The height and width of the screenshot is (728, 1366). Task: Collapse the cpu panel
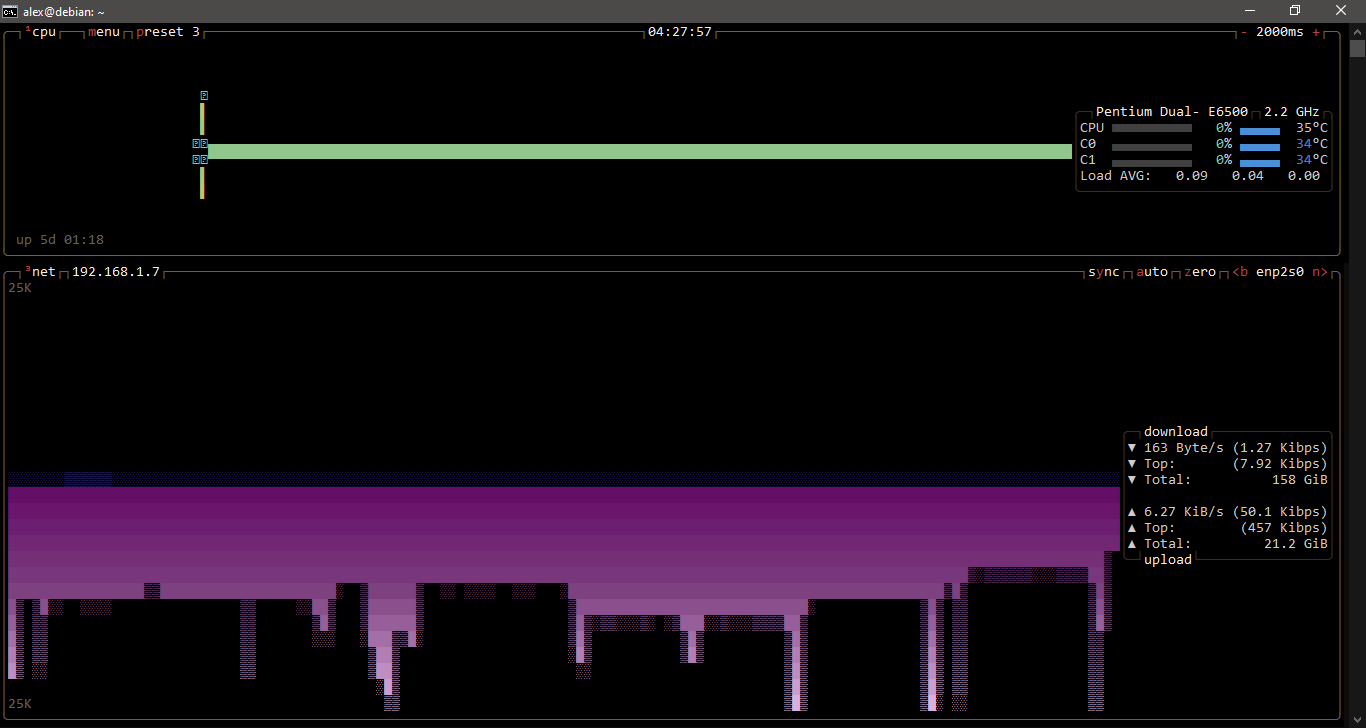(43, 31)
